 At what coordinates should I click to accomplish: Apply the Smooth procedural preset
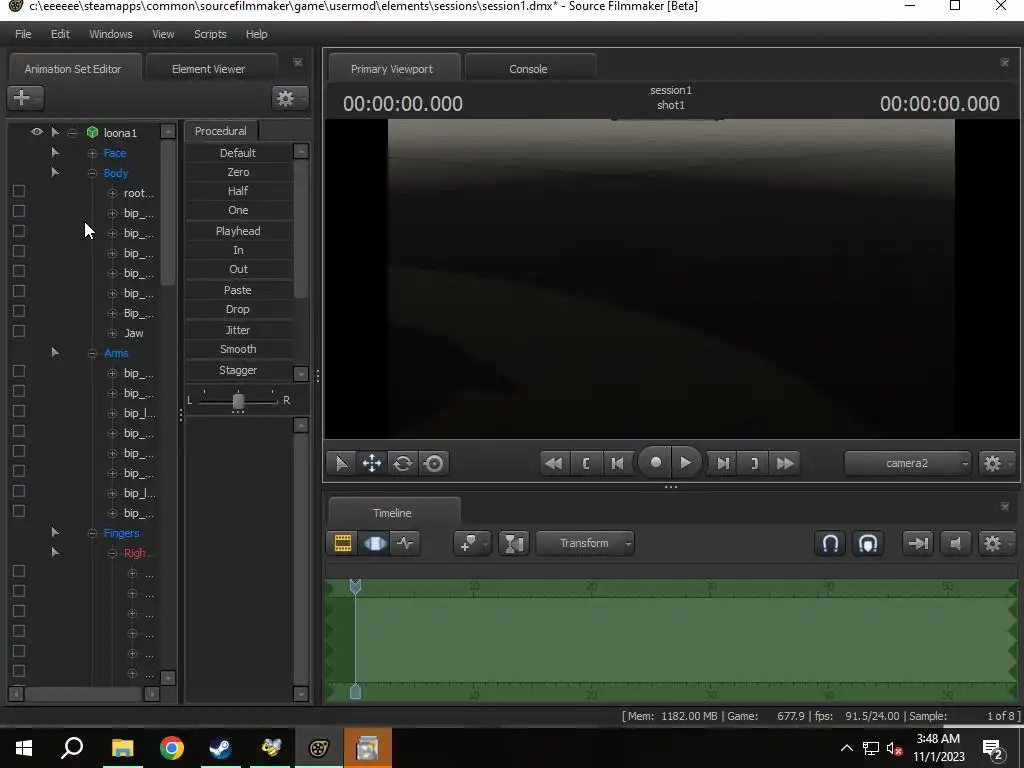point(238,349)
